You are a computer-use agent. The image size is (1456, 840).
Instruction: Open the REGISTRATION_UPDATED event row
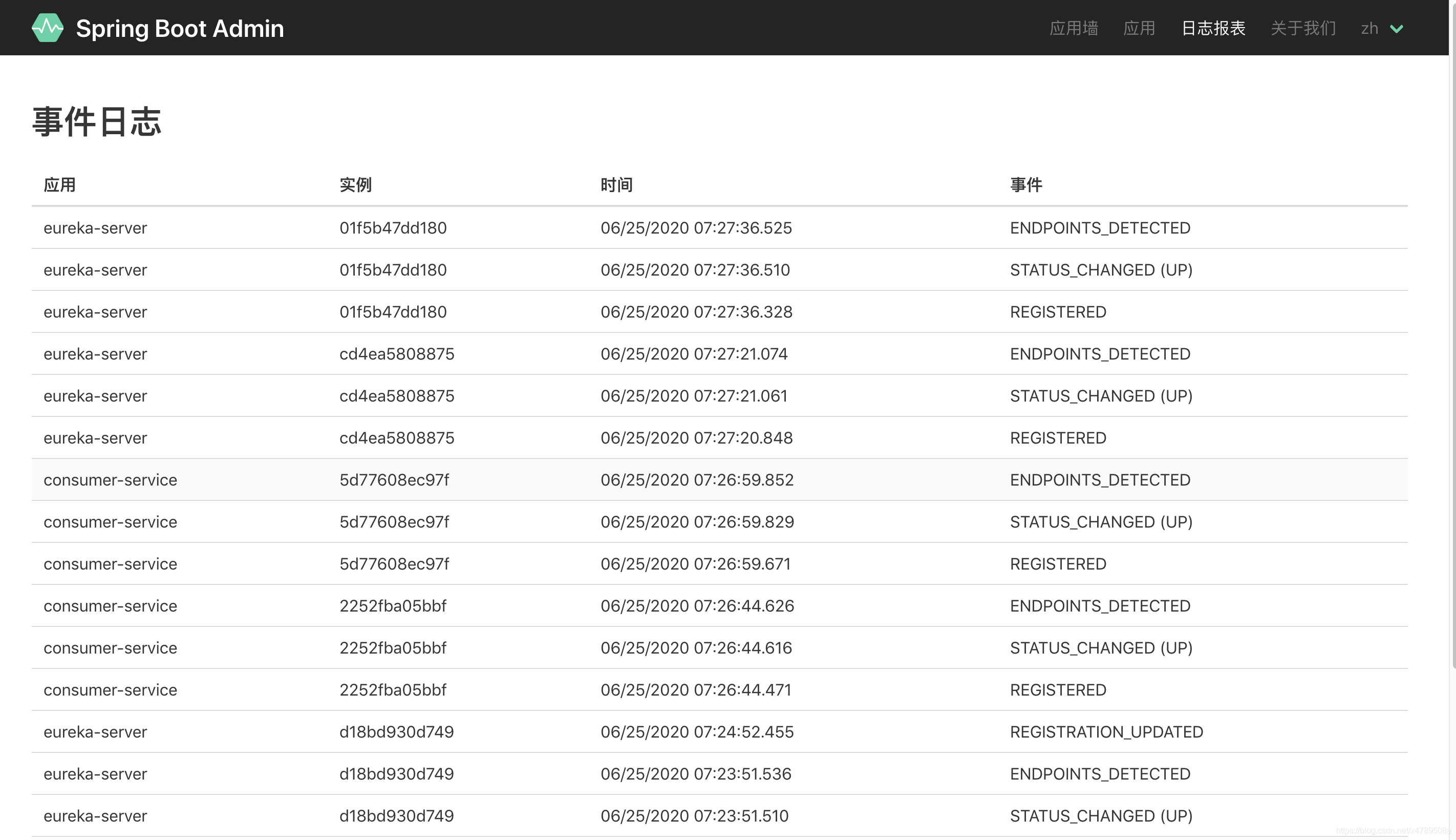(1106, 732)
